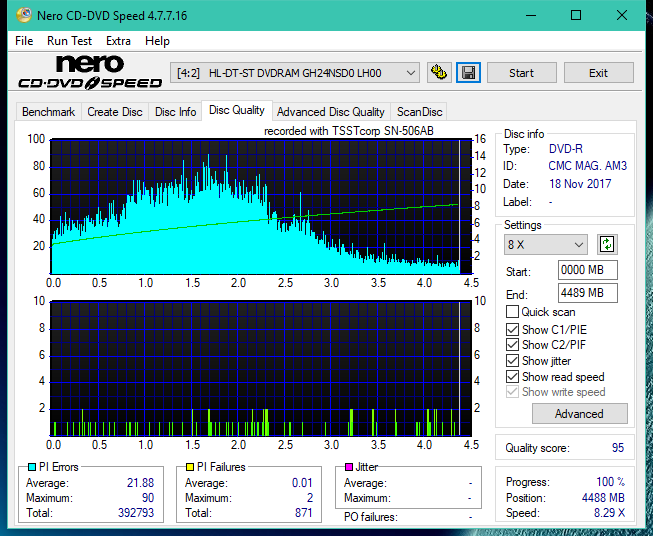Image resolution: width=653 pixels, height=536 pixels.
Task: Click the PI Errors graph area
Action: (261, 207)
